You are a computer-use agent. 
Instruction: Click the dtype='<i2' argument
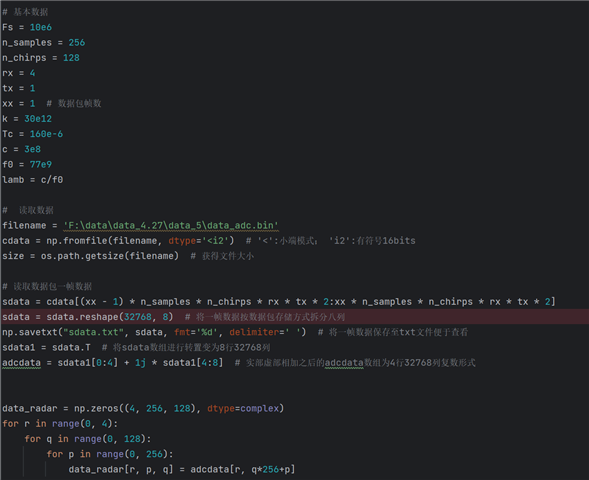[x=198, y=241]
